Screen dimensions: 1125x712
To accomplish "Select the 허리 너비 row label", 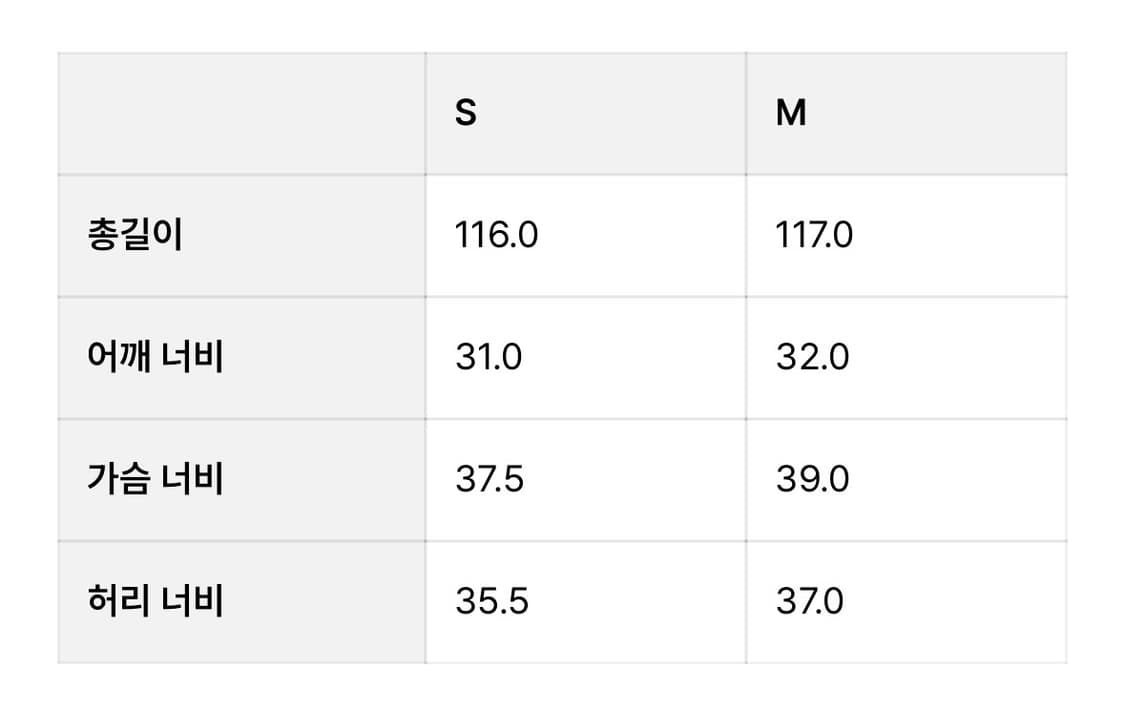I will (155, 601).
